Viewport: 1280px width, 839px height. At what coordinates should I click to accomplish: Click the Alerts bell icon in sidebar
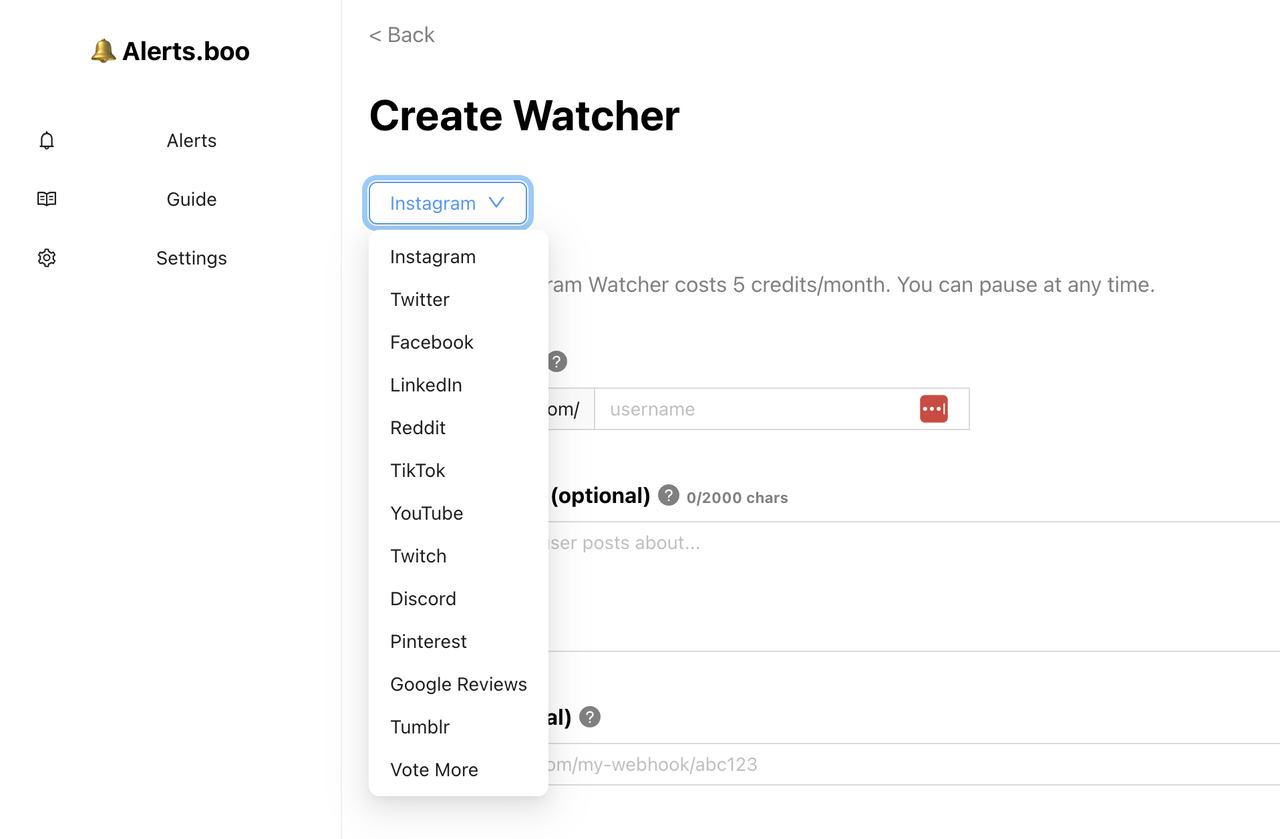coord(47,141)
